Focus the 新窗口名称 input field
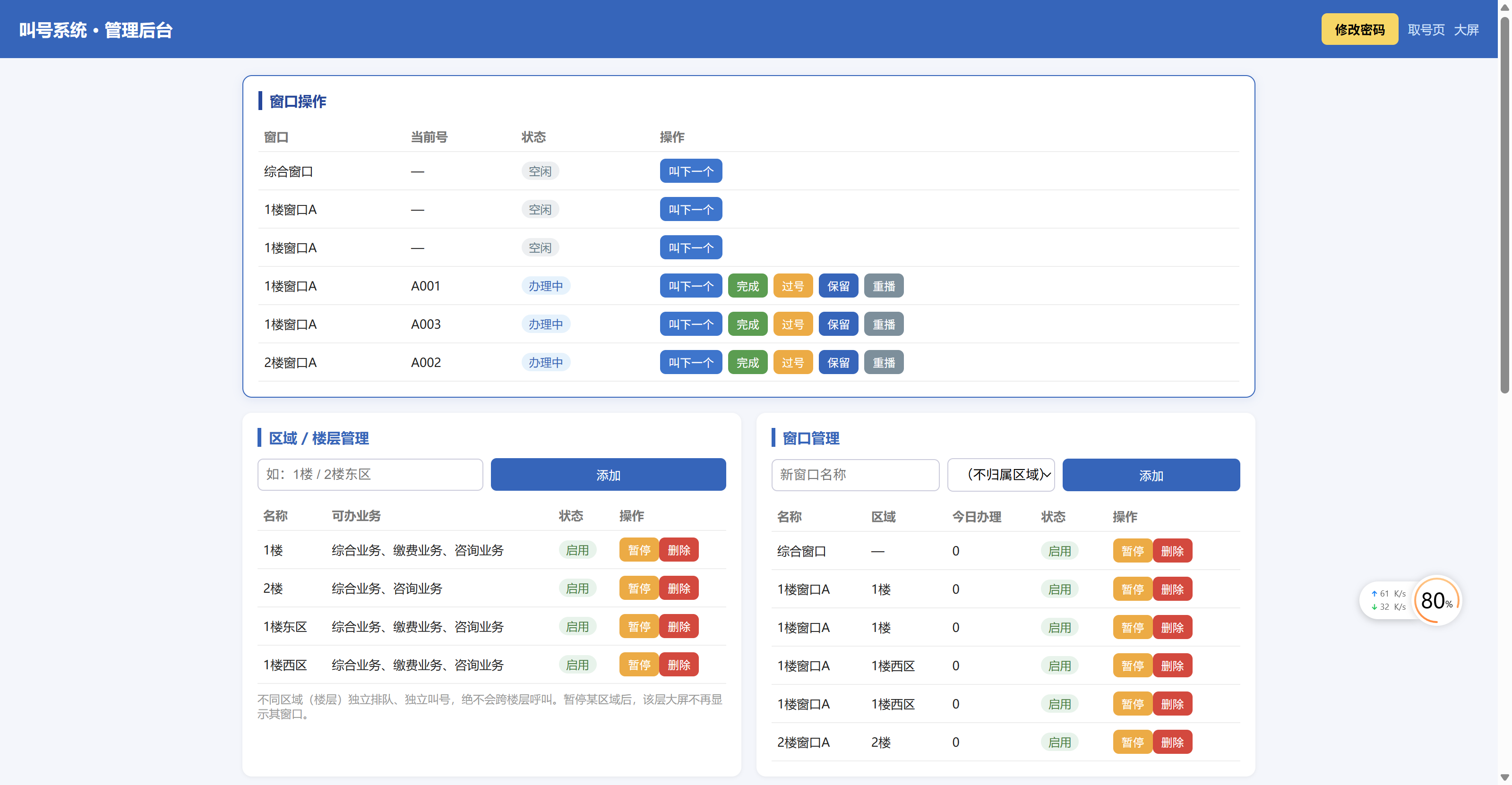This screenshot has width=1512, height=785. (x=855, y=475)
